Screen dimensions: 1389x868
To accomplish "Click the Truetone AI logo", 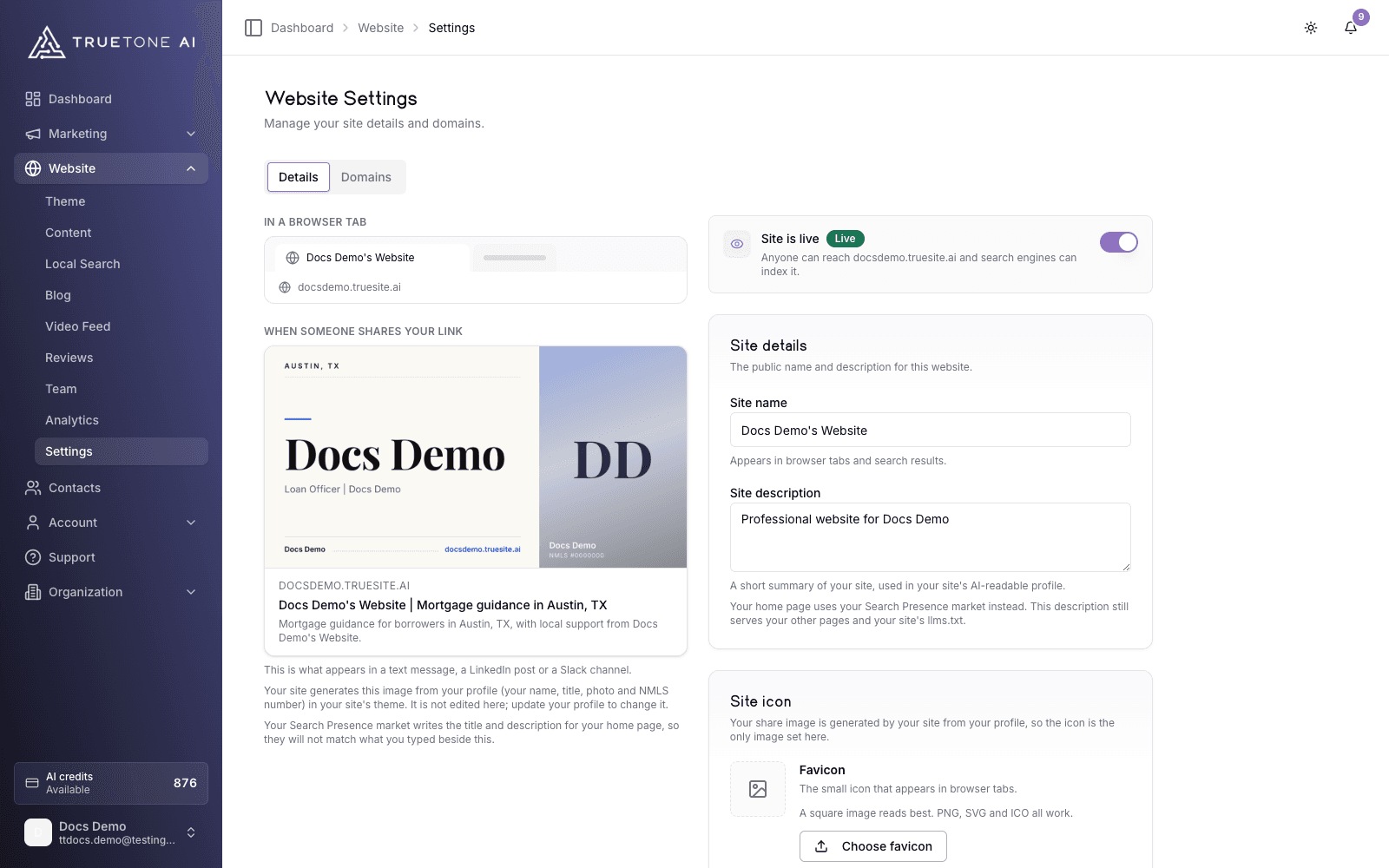I will [112, 42].
